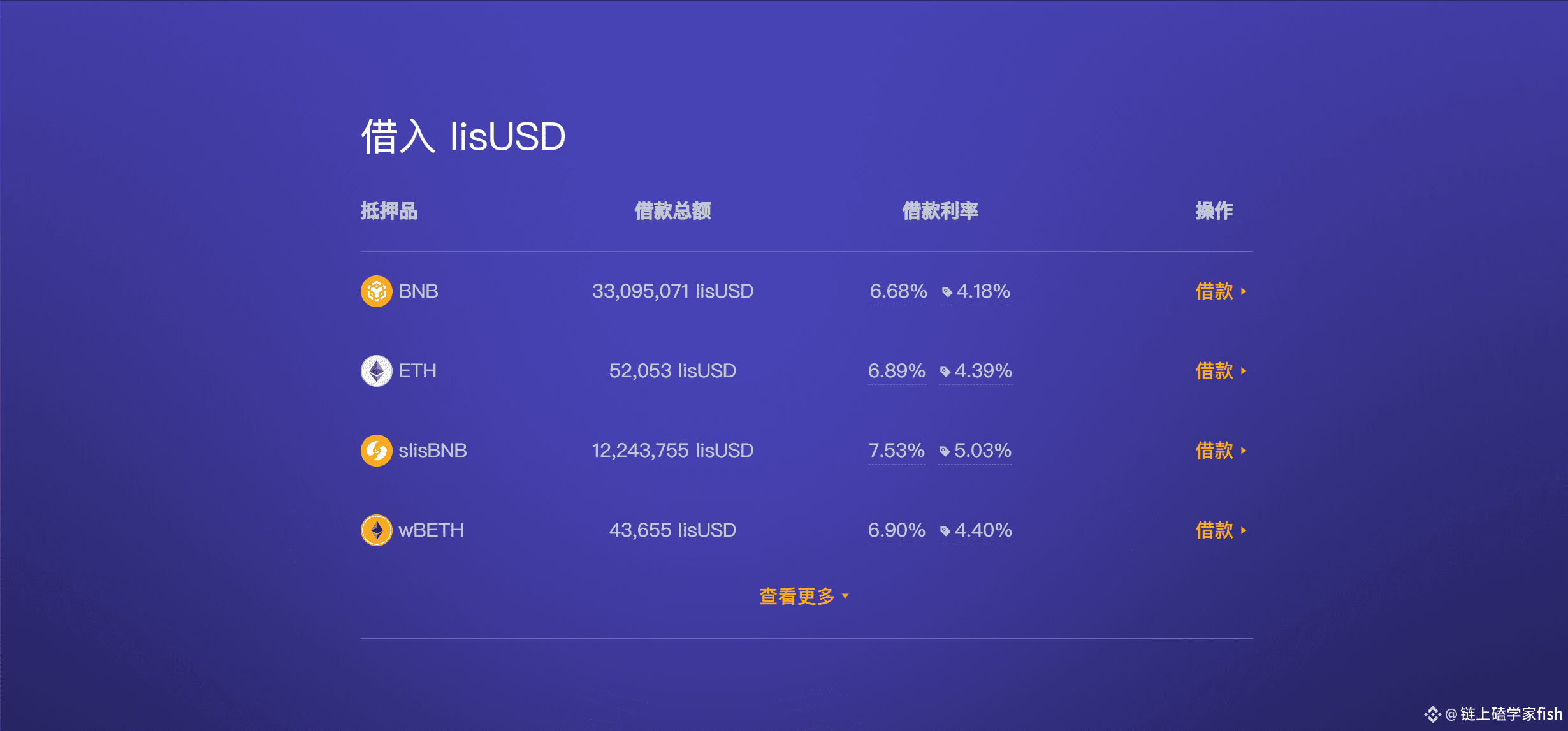Click the 抵押品 column header
The height and width of the screenshot is (731, 1568).
[x=389, y=211]
